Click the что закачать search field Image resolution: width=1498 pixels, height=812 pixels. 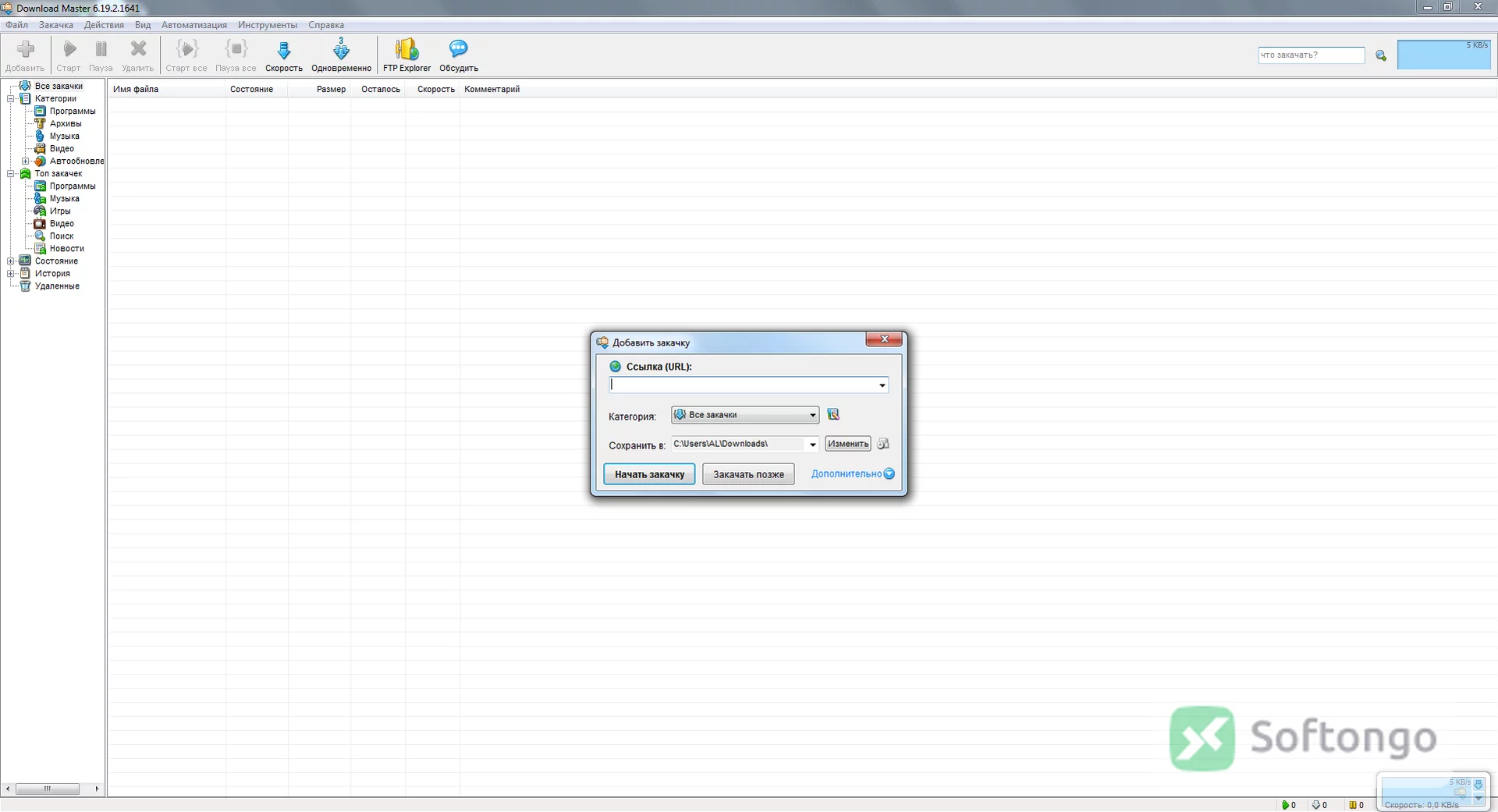click(x=1311, y=55)
